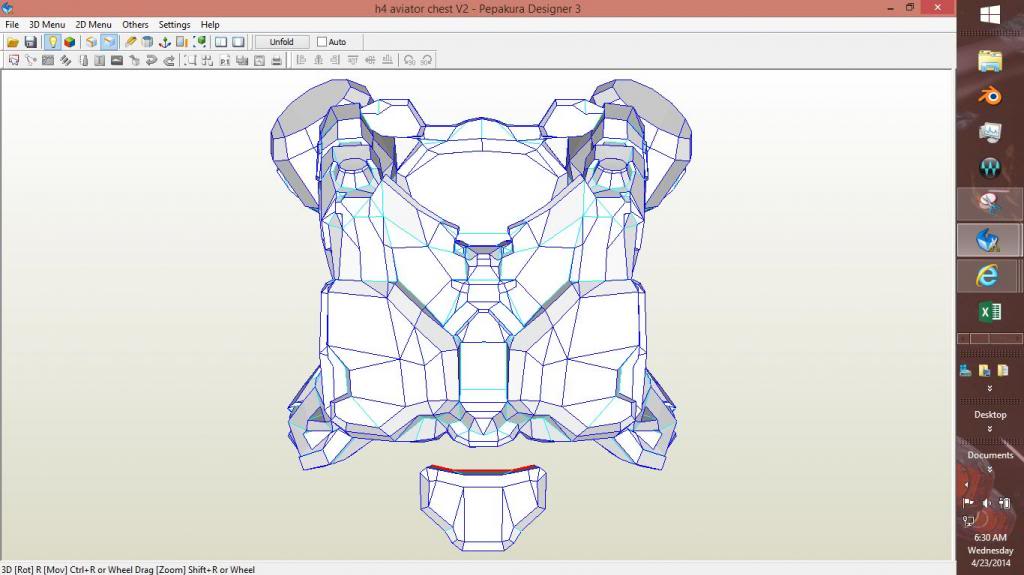Click the green cube selection icon
The height and width of the screenshot is (575, 1024).
coord(200,42)
